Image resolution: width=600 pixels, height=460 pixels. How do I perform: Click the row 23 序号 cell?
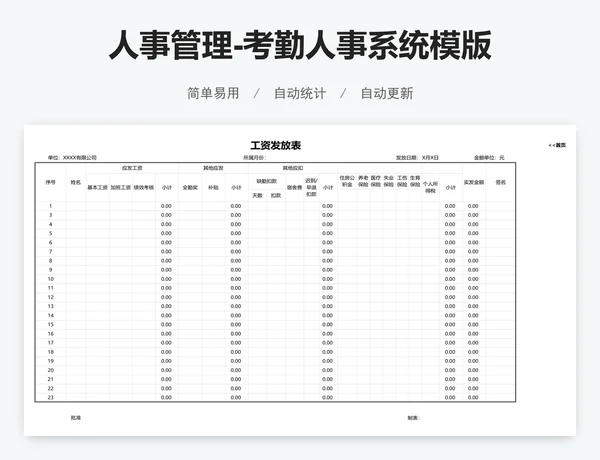click(51, 398)
